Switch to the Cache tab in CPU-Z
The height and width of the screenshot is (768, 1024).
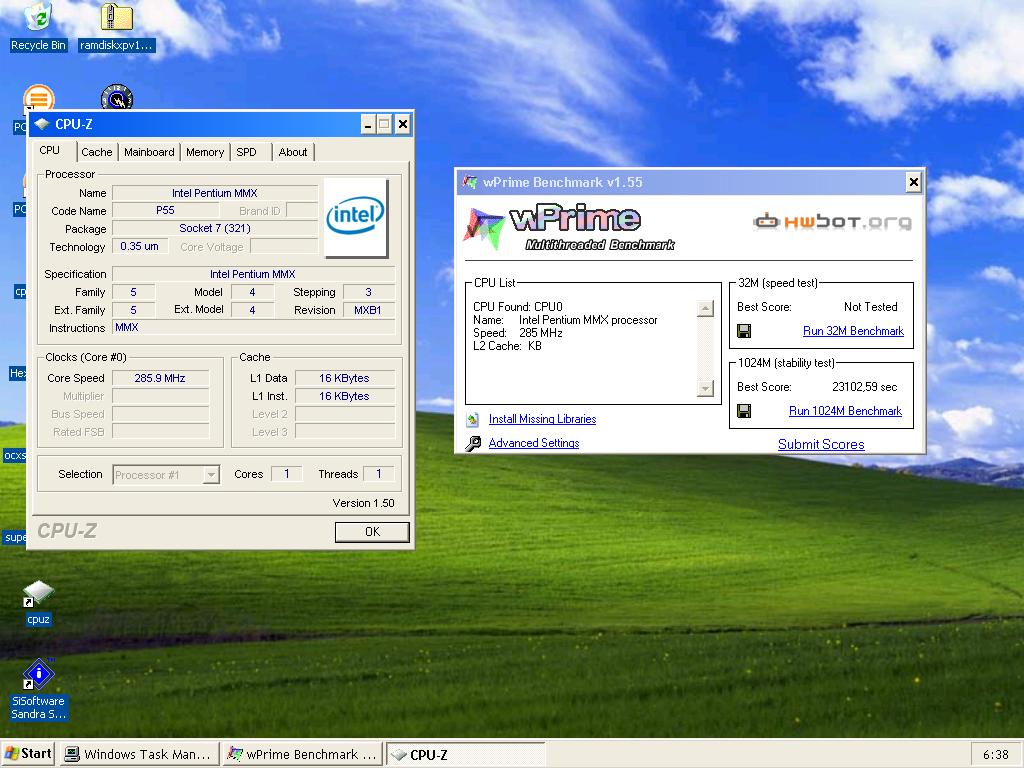[x=97, y=152]
